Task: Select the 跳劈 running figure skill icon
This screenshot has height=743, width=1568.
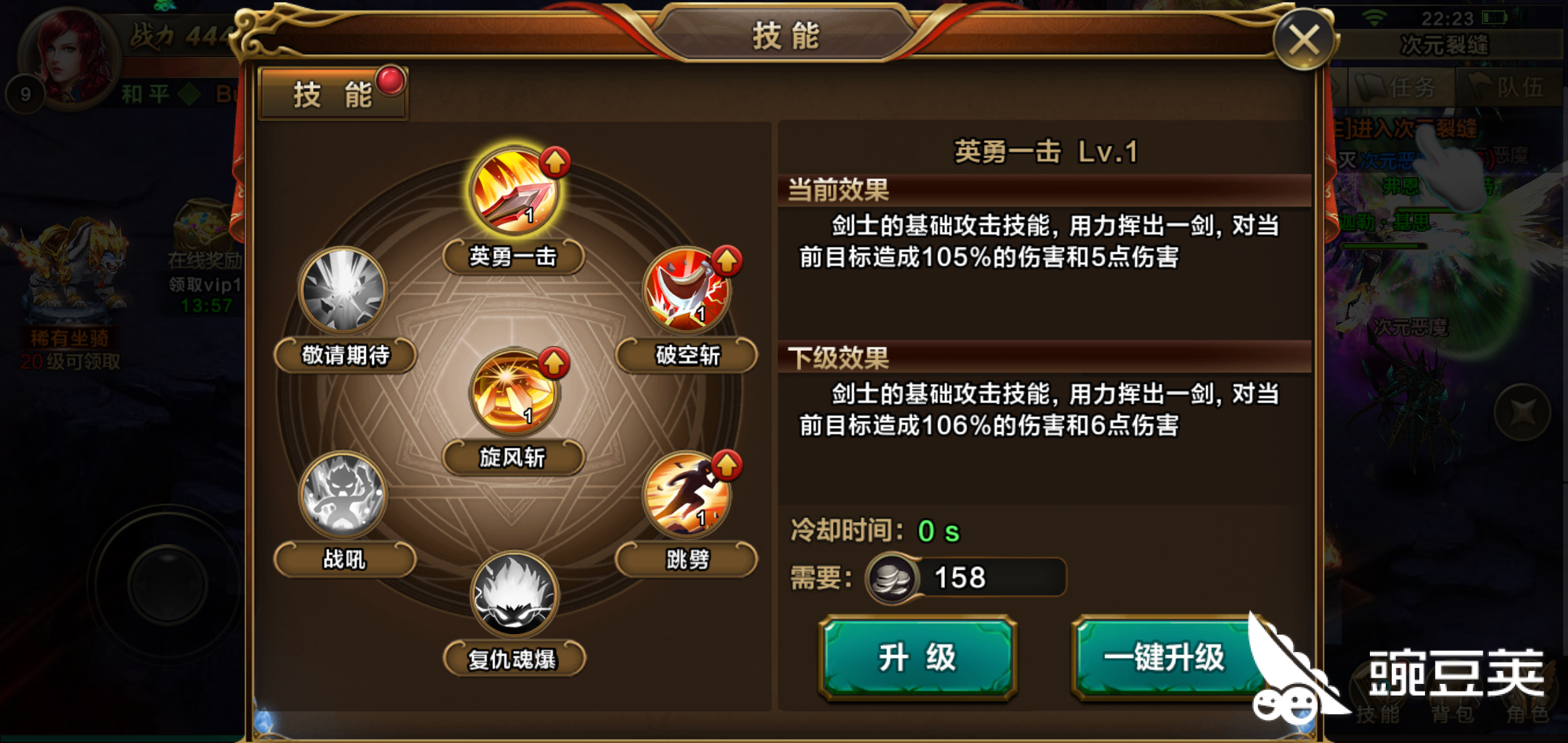Action: [x=686, y=495]
